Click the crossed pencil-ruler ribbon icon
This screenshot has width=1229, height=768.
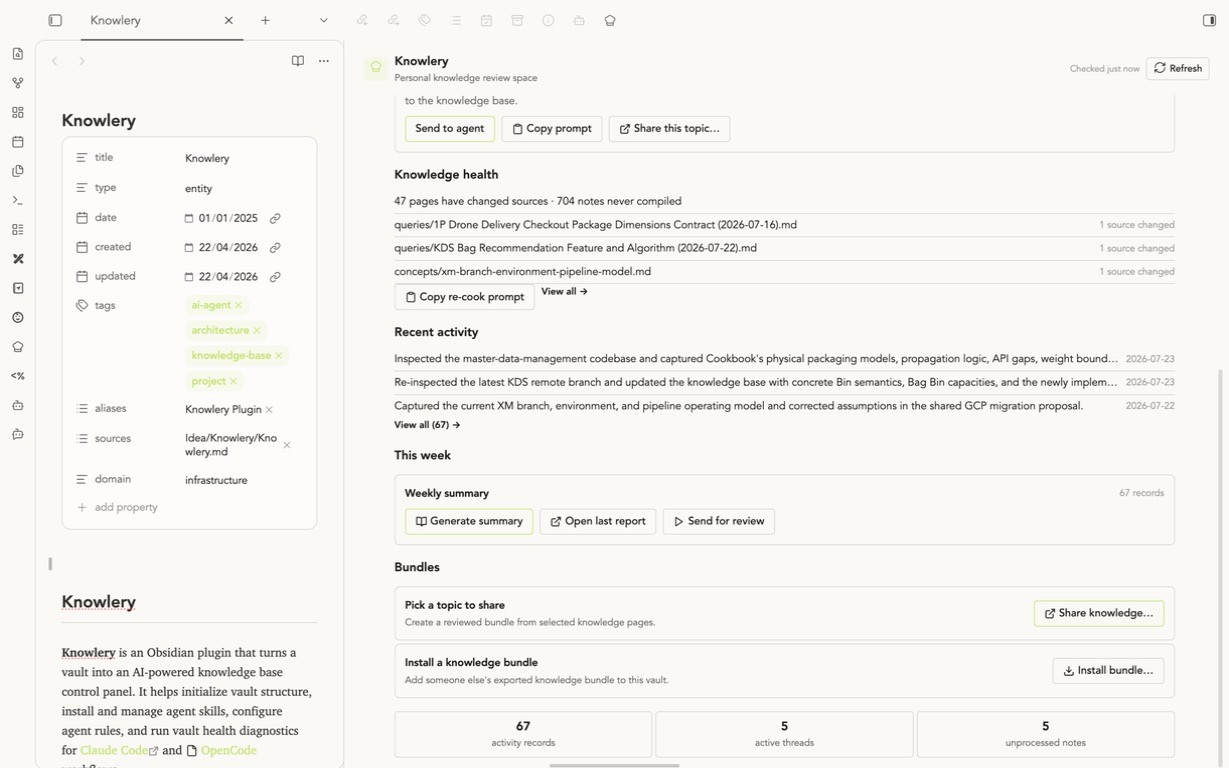18,259
